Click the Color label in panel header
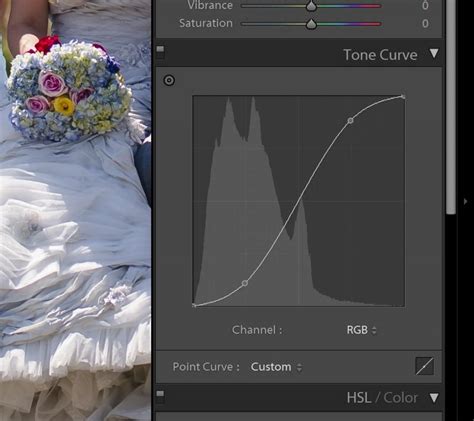 click(x=400, y=398)
